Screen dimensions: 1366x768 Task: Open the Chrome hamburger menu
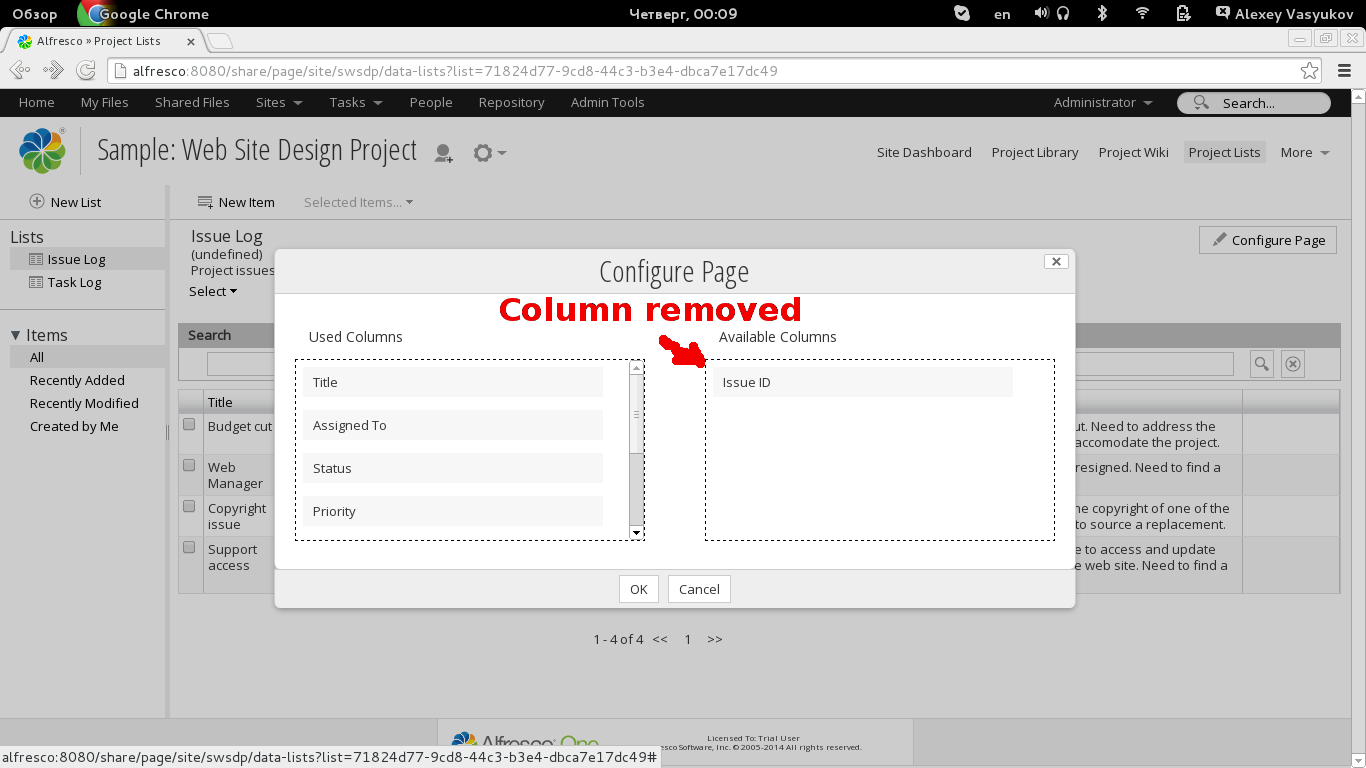pos(1344,71)
